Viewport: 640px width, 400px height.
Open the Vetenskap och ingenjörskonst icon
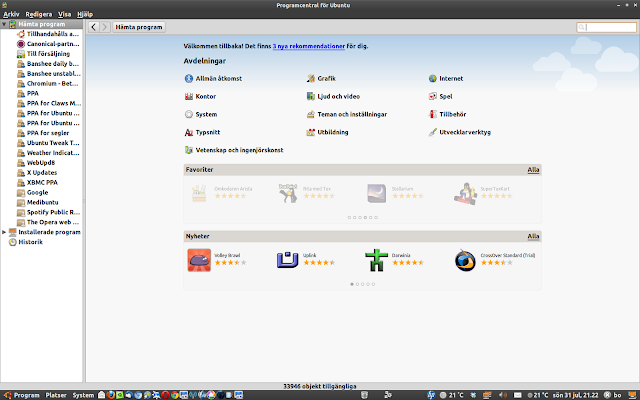(x=189, y=150)
